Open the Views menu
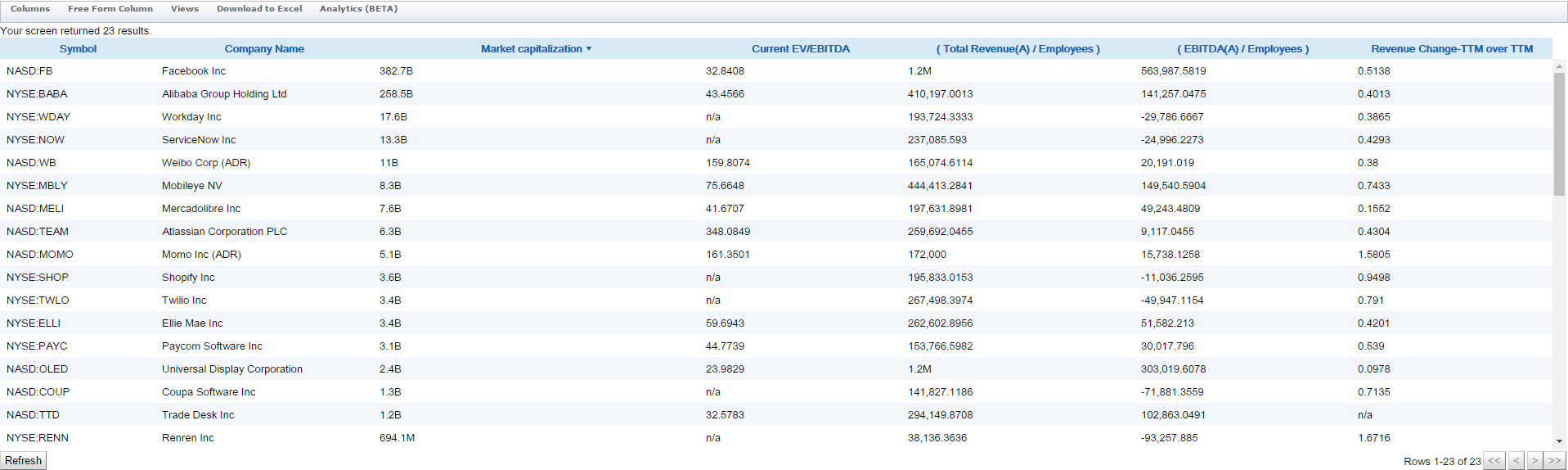1568x470 pixels. coord(185,9)
